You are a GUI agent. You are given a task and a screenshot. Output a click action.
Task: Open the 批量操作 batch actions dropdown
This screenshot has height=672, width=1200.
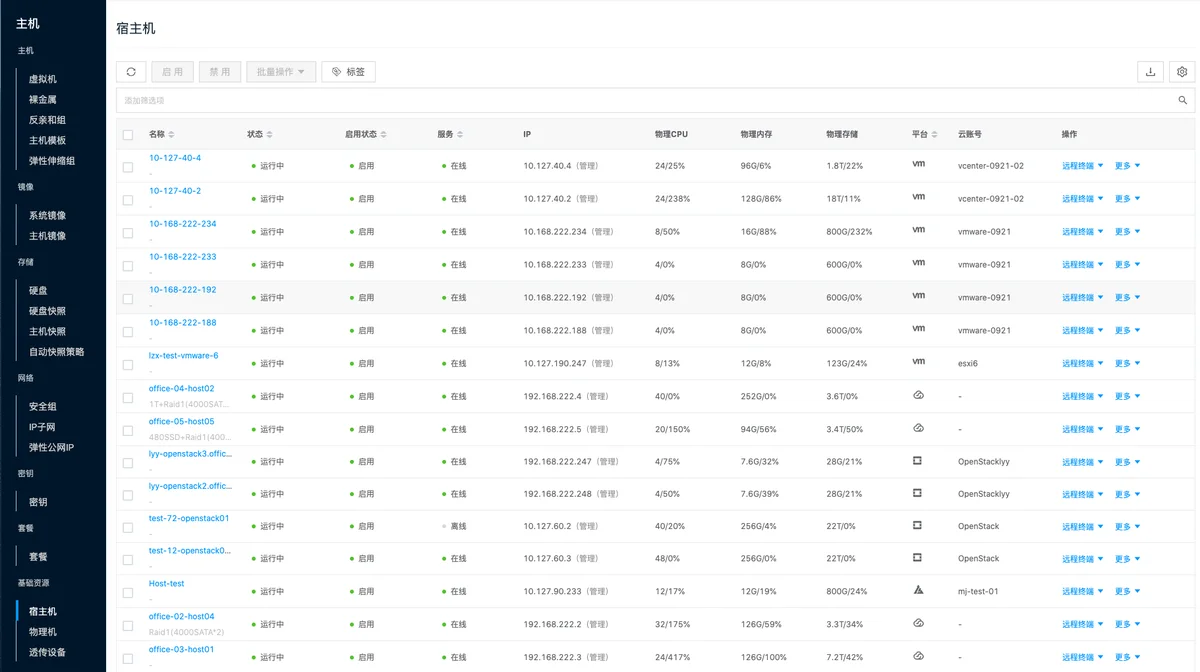[281, 72]
